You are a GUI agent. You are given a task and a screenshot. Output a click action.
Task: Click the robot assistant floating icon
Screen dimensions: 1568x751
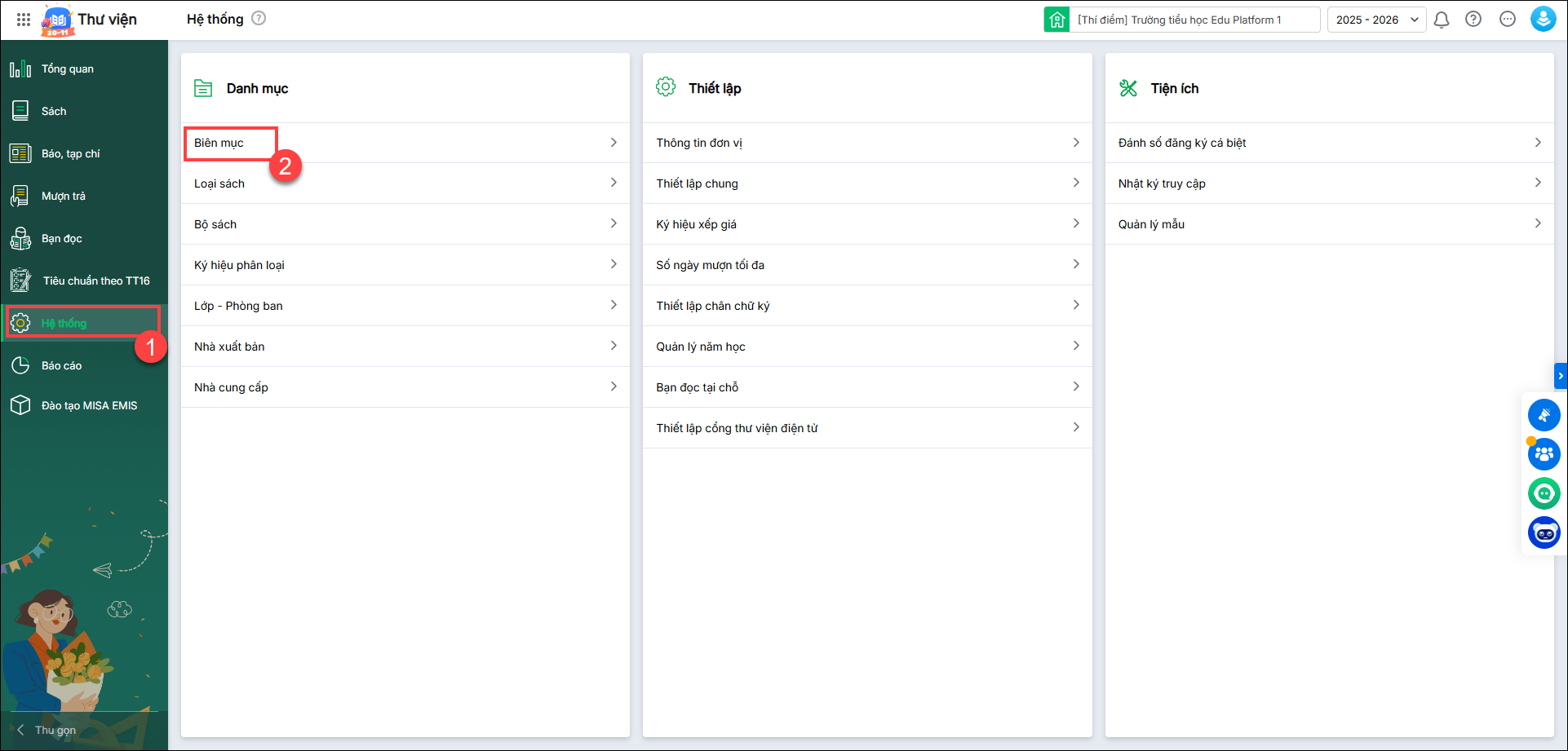coord(1544,533)
